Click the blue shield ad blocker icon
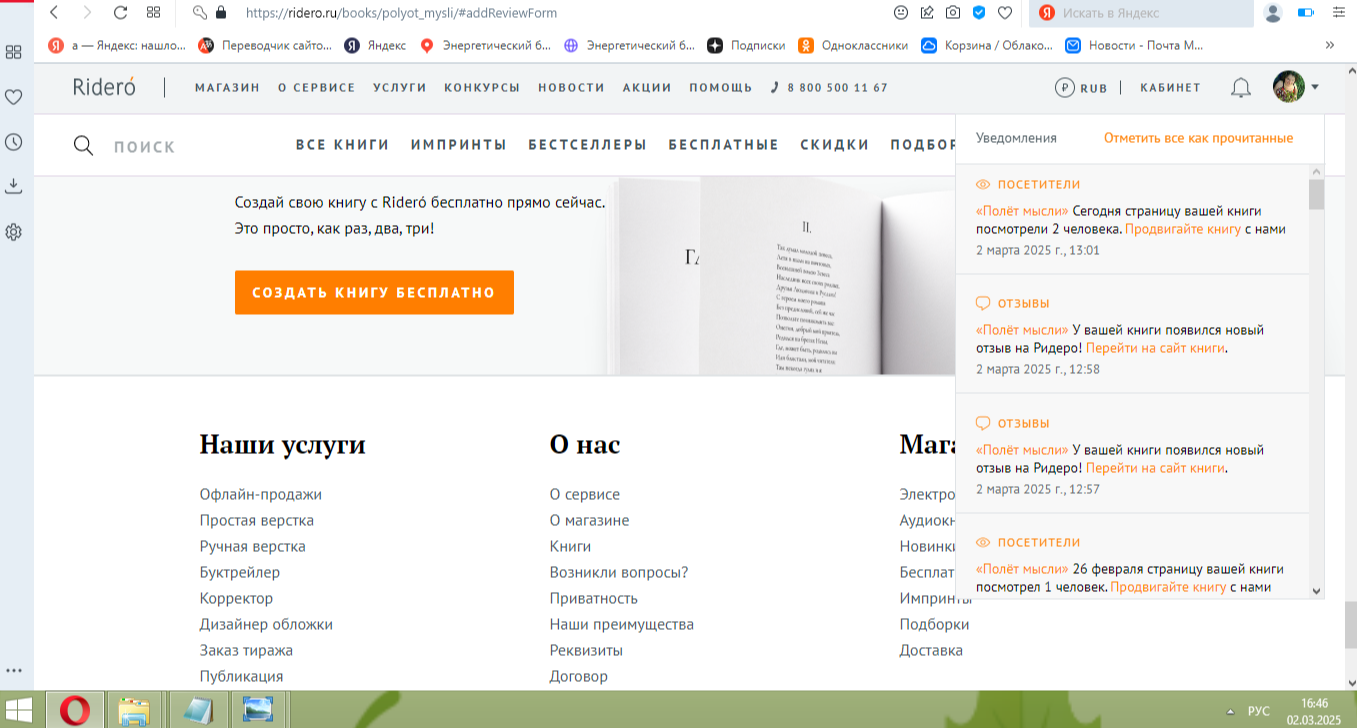 click(x=979, y=13)
